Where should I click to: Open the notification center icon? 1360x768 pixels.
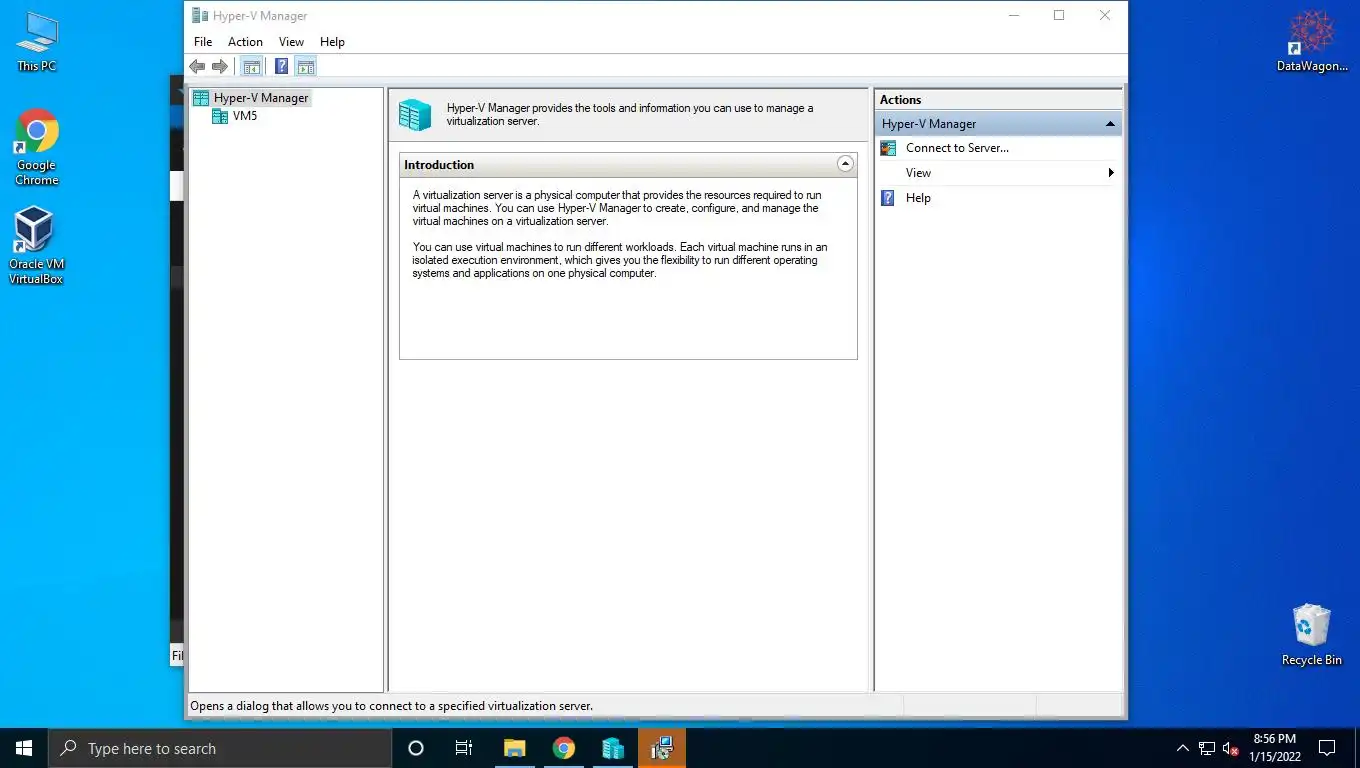[x=1327, y=748]
